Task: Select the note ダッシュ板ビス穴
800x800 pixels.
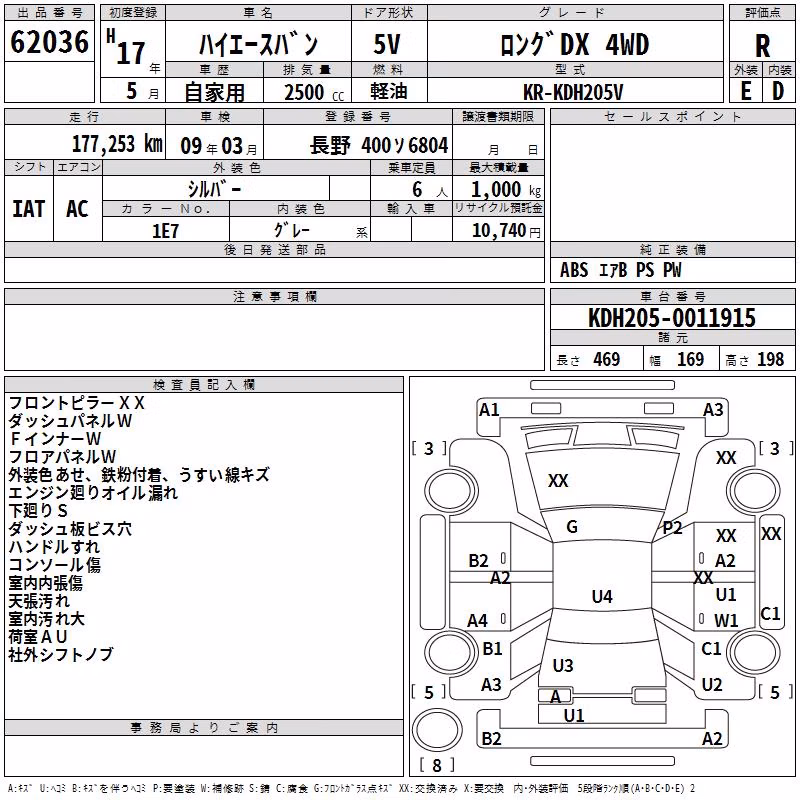Action: (70, 529)
